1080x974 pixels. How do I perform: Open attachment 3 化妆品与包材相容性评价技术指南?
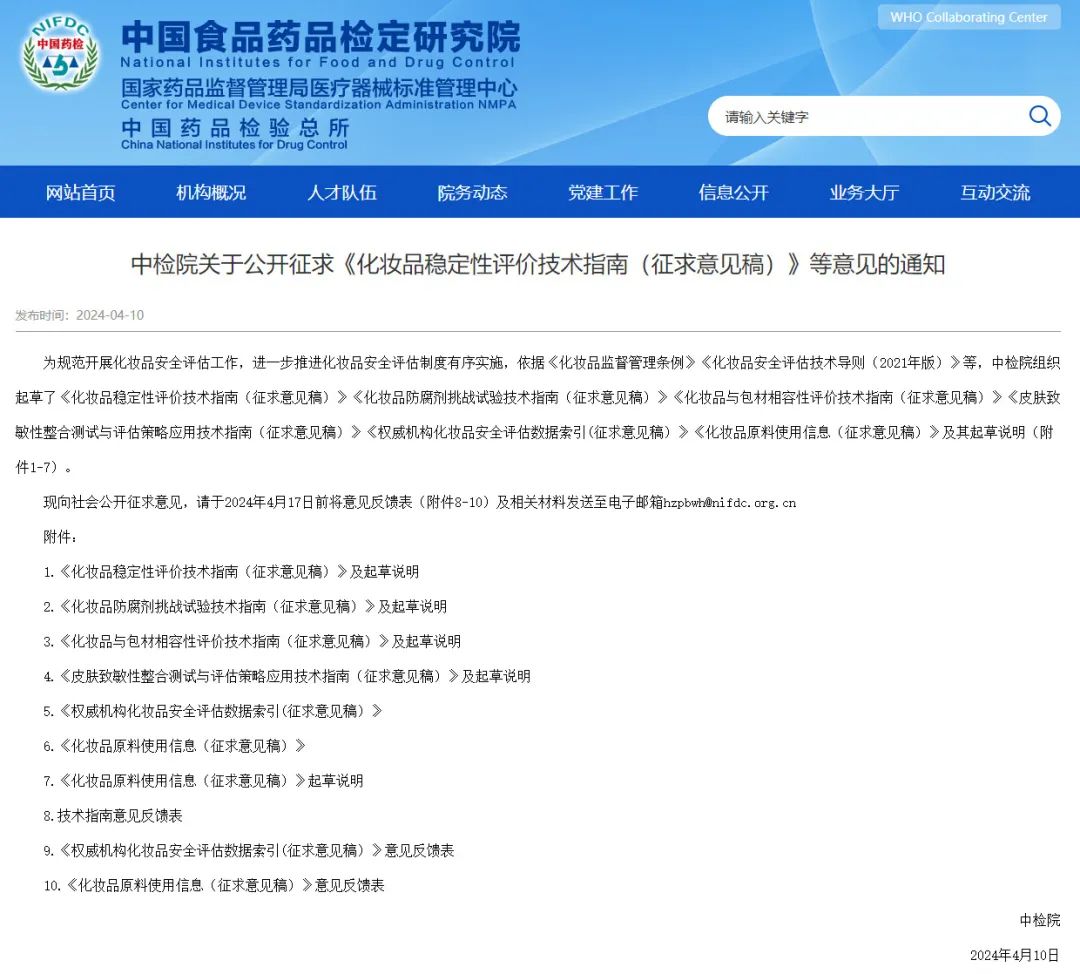(251, 641)
